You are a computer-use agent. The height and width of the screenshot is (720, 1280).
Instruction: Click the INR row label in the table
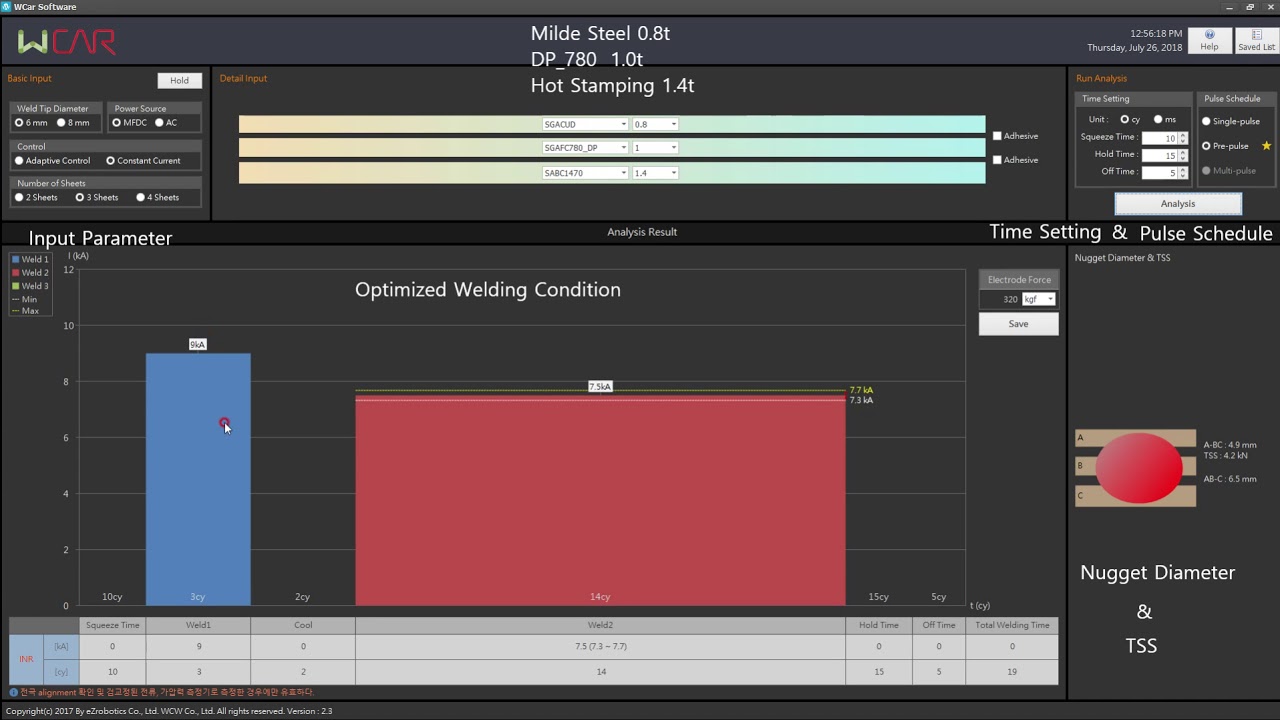[26, 660]
